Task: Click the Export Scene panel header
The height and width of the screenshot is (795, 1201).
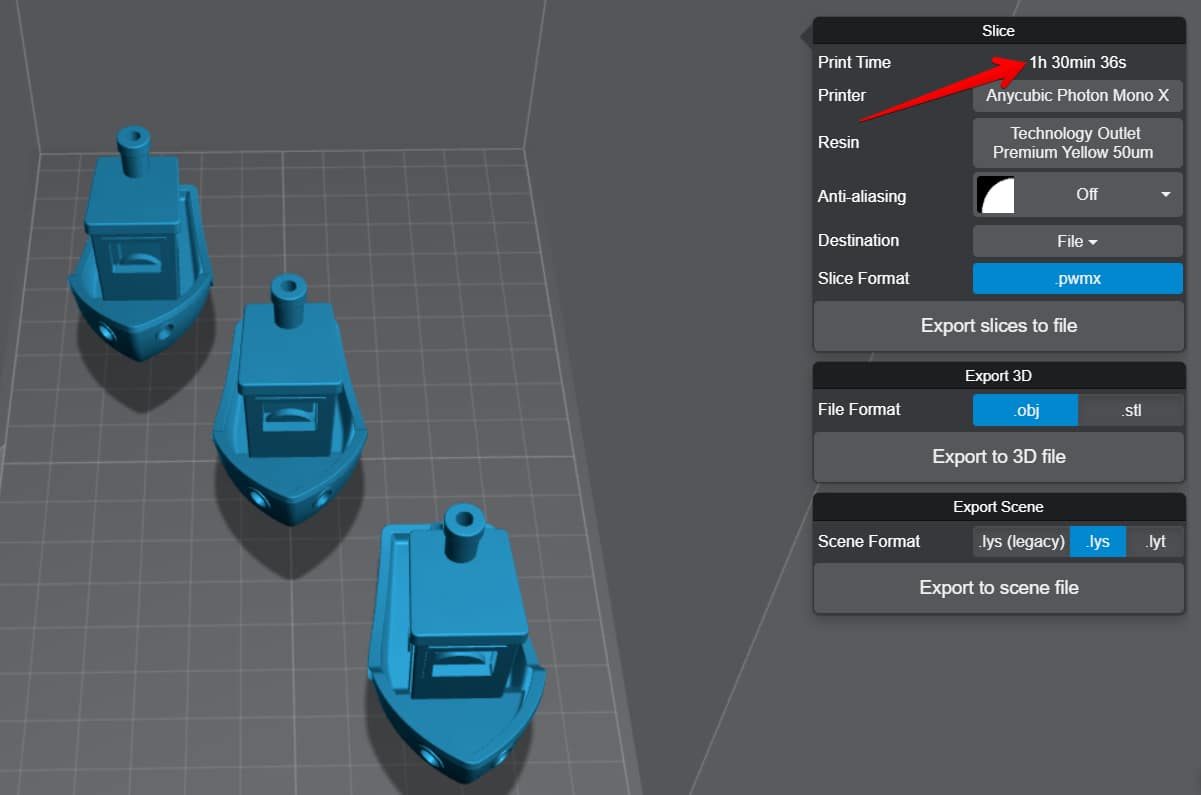Action: point(998,507)
